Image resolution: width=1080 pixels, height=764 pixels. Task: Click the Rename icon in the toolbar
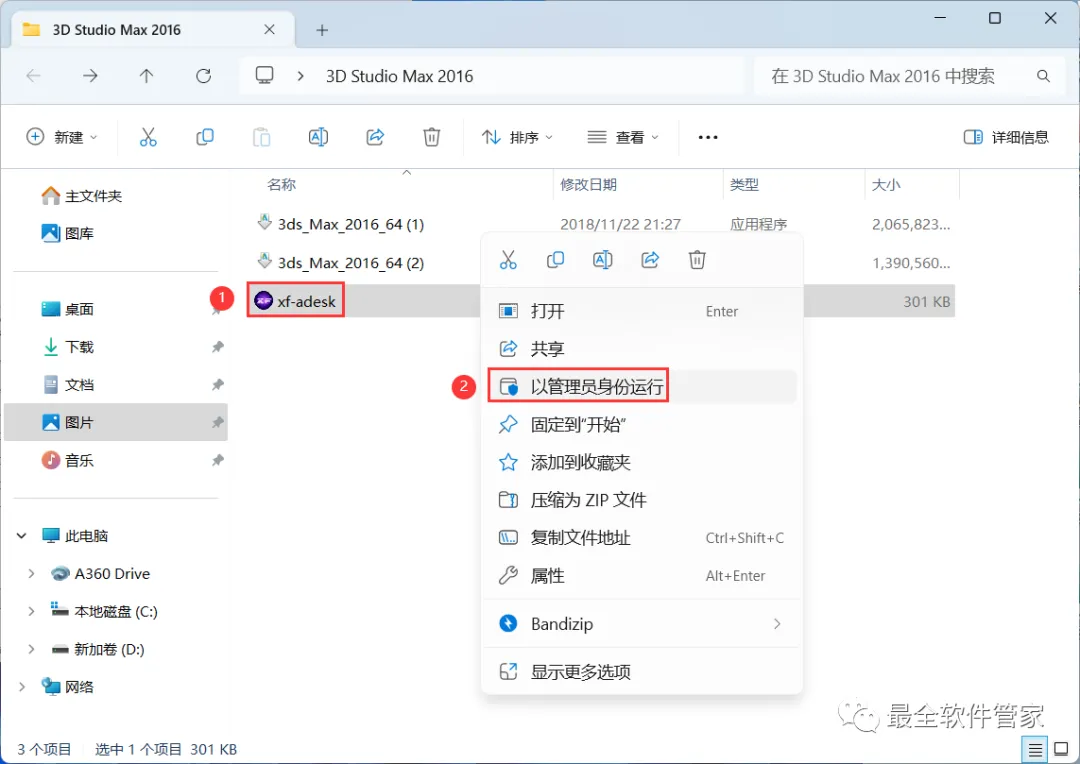(x=318, y=137)
